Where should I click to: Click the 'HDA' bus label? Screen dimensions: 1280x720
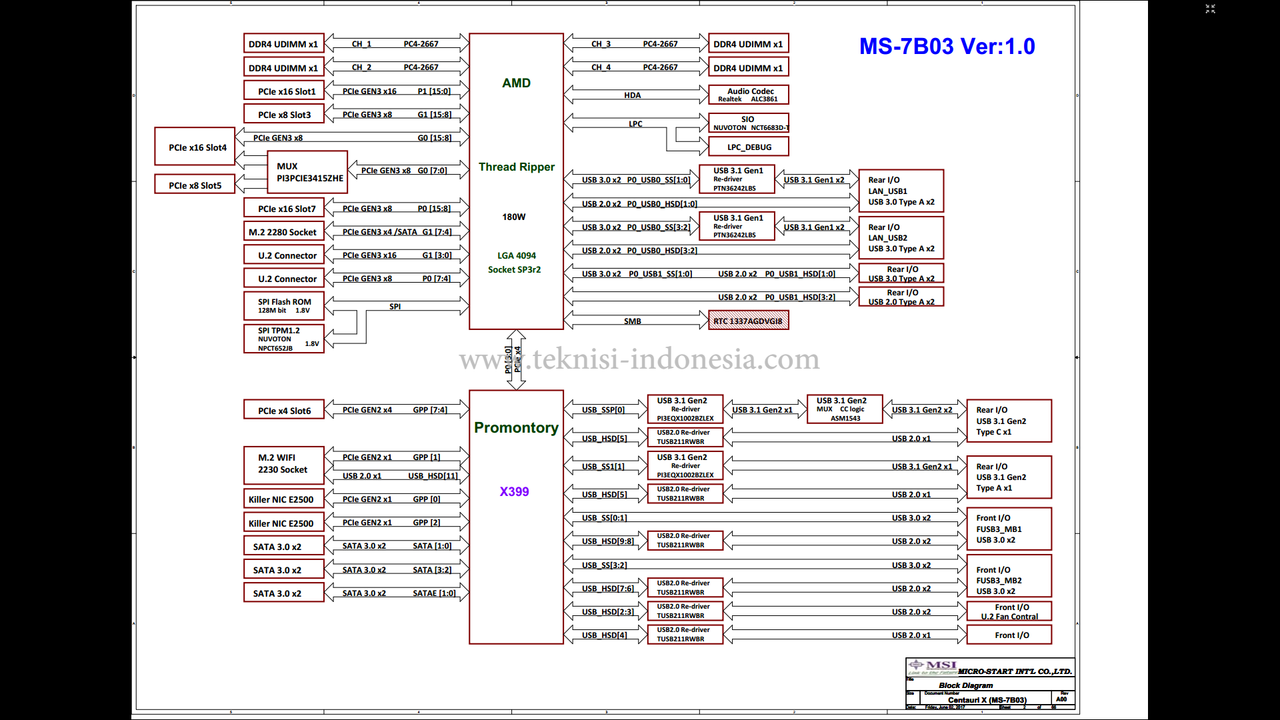632,96
